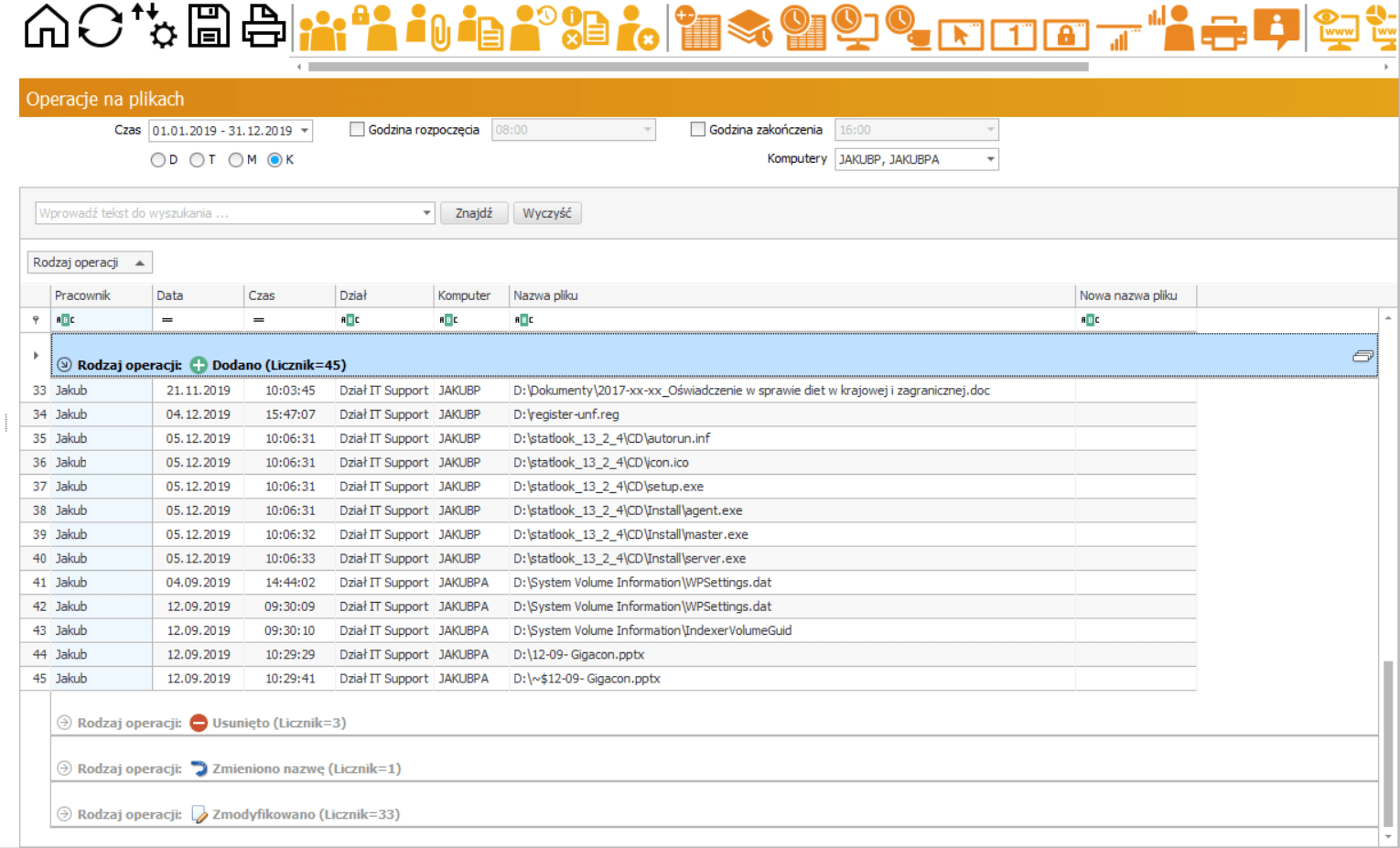The height and width of the screenshot is (848, 1400).
Task: Click the Pracownik filter row cell
Action: point(101,320)
